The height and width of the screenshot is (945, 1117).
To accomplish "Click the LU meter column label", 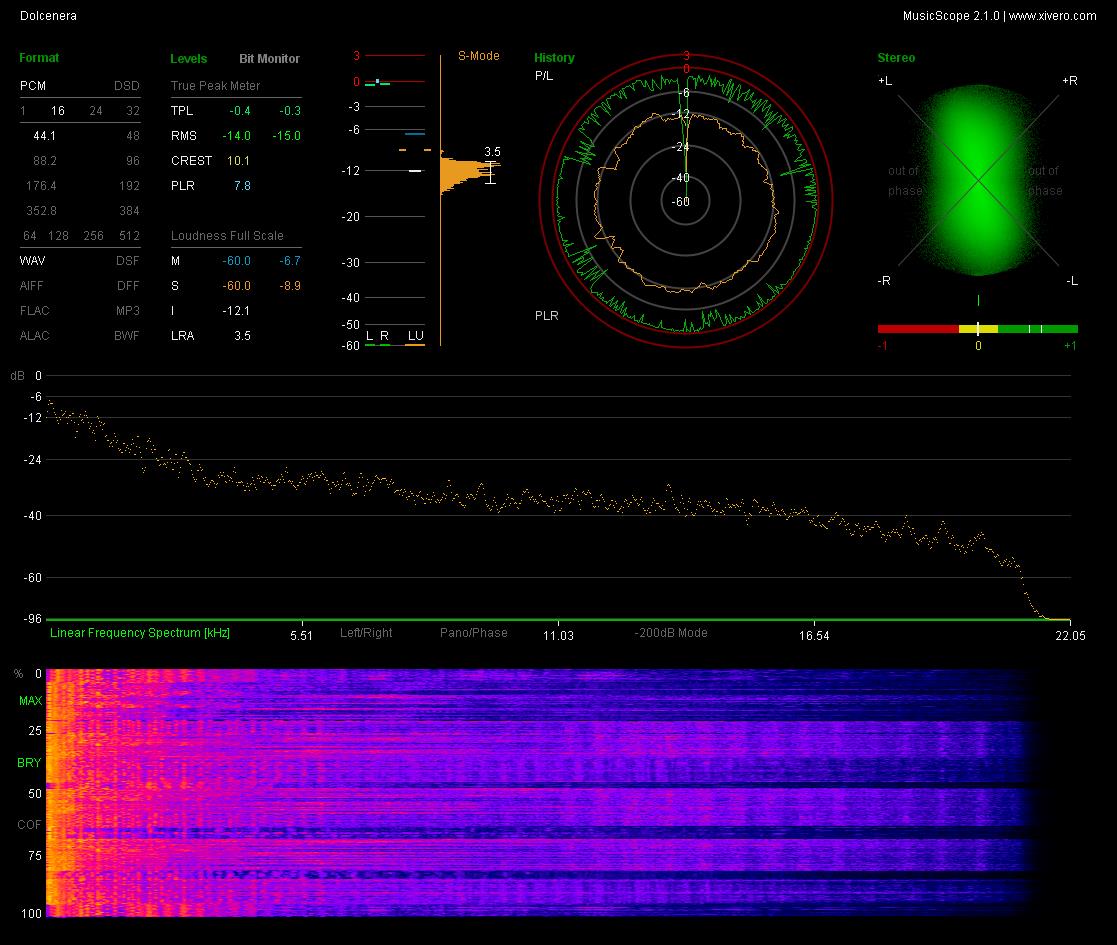I will click(415, 335).
